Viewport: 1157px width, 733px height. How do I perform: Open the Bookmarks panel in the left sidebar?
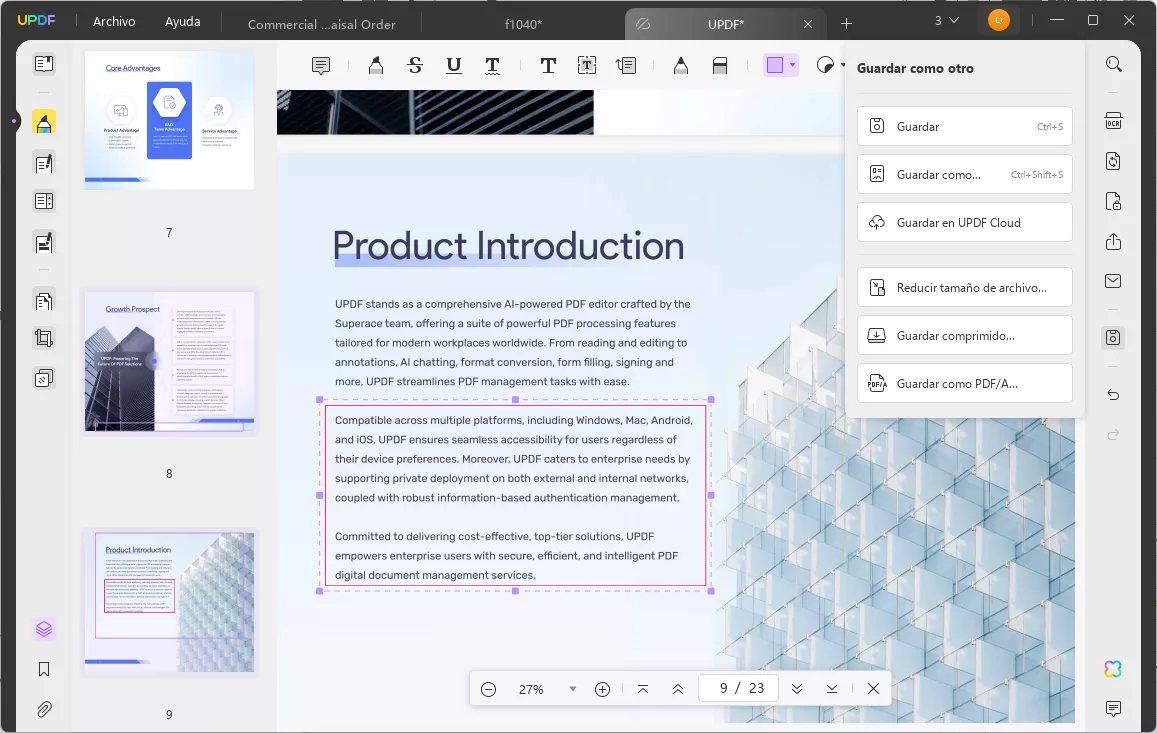43,669
